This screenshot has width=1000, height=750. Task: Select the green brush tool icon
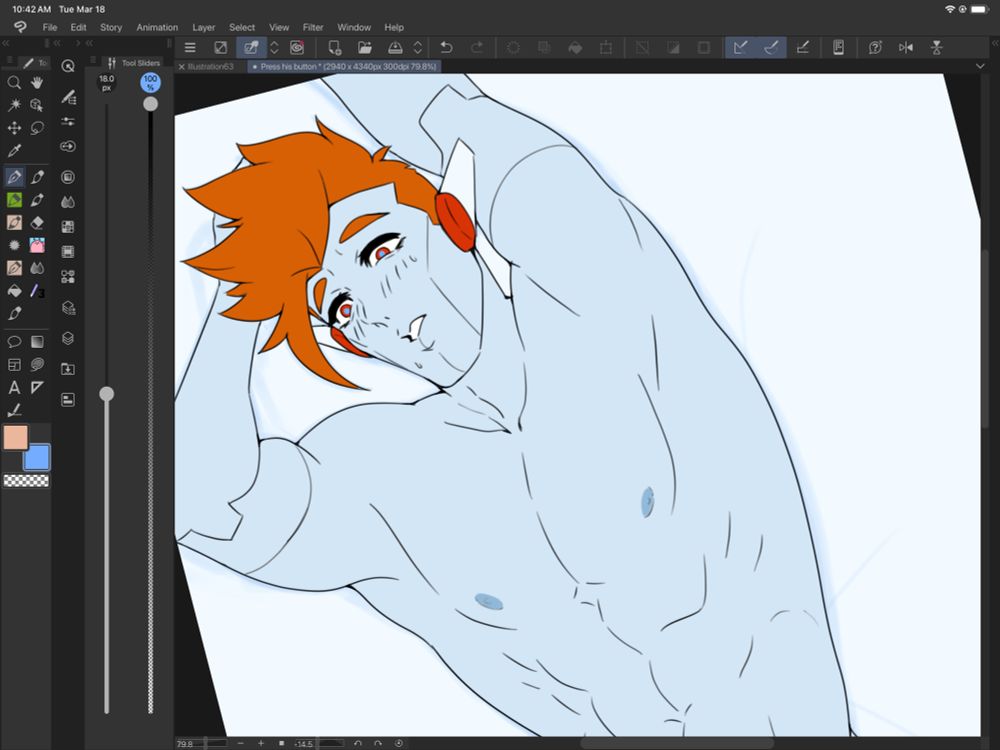point(14,200)
